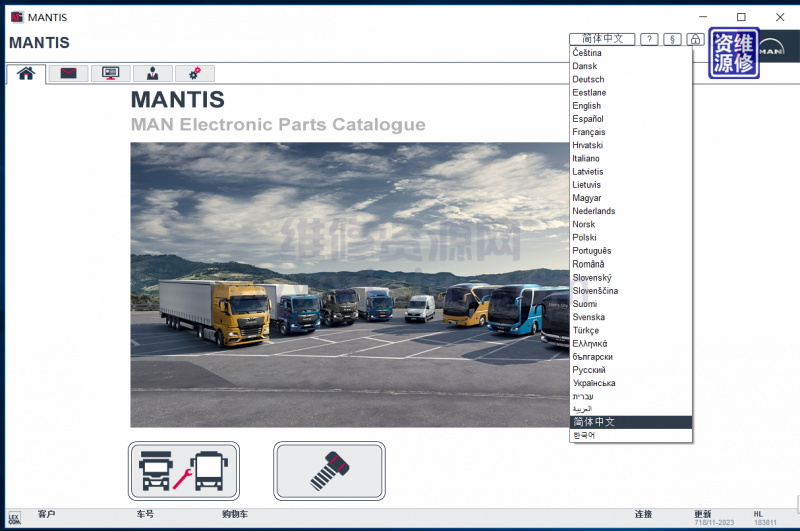Open parts search with bolt icon
Screen dimensions: 800x531
(329, 471)
